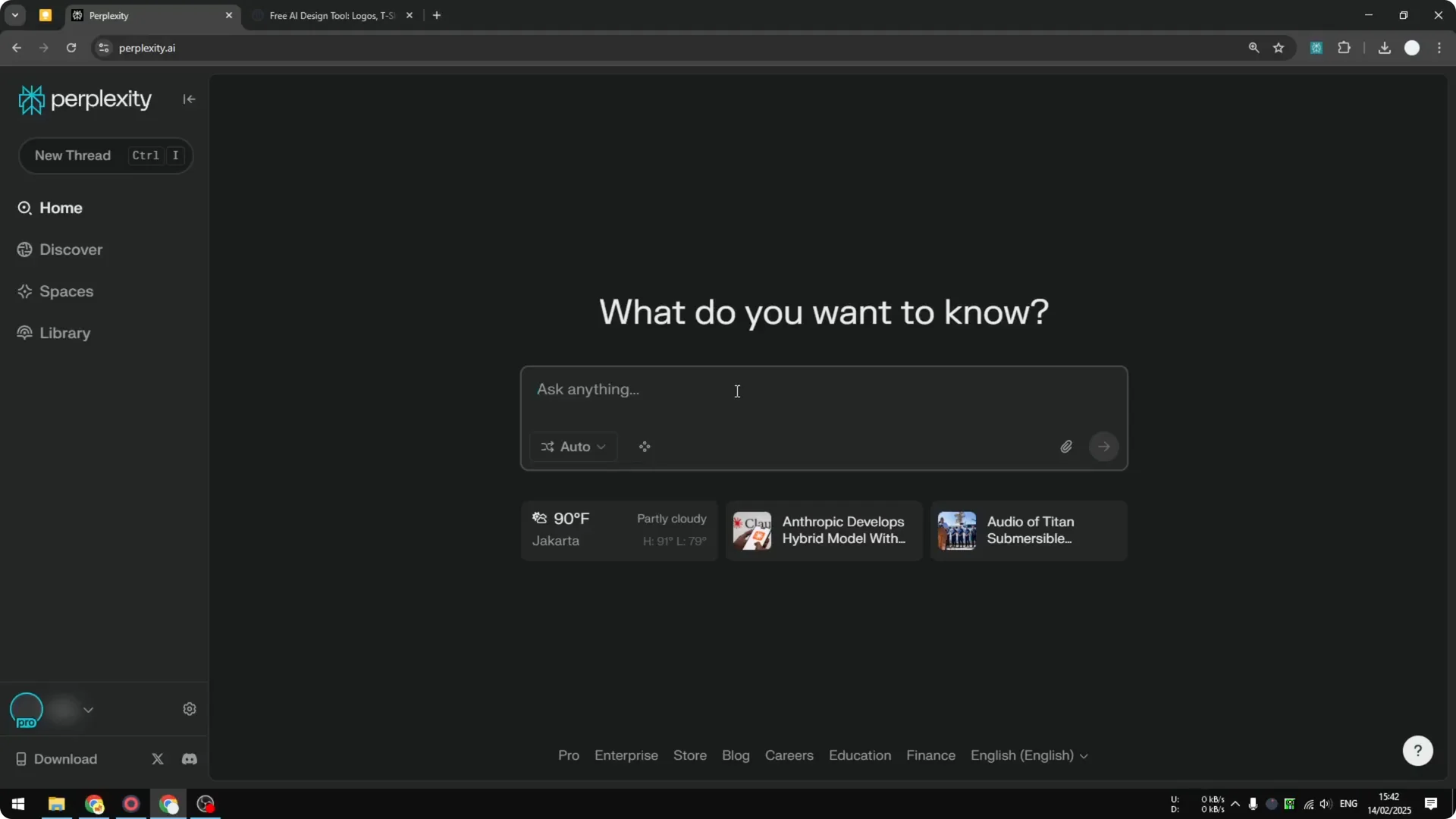The width and height of the screenshot is (1456, 819).
Task: Open the Discord icon in sidebar
Action: [x=190, y=759]
